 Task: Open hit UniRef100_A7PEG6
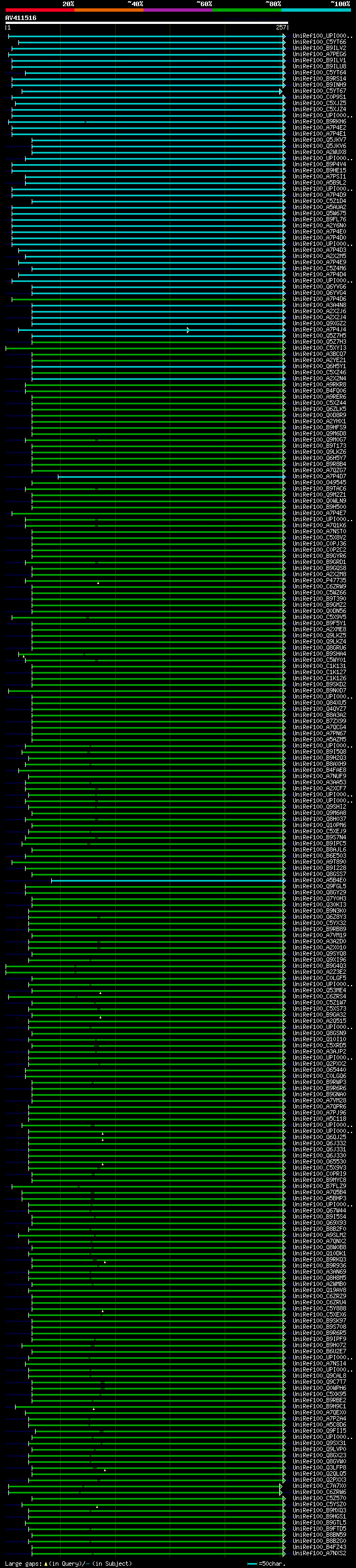pyautogui.click(x=319, y=54)
